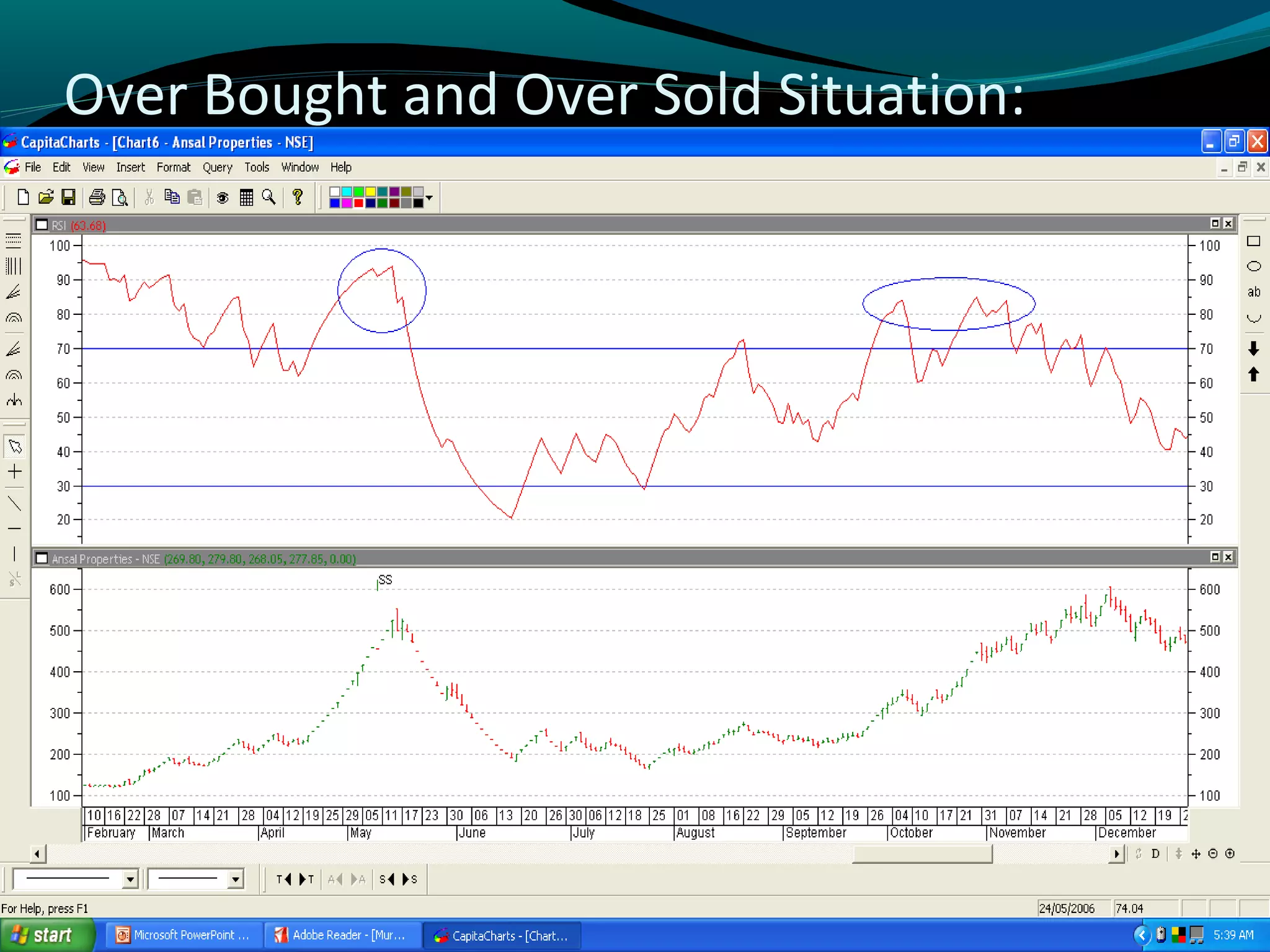Viewport: 1270px width, 952px height.
Task: Open the Tools menu
Action: click(x=257, y=167)
